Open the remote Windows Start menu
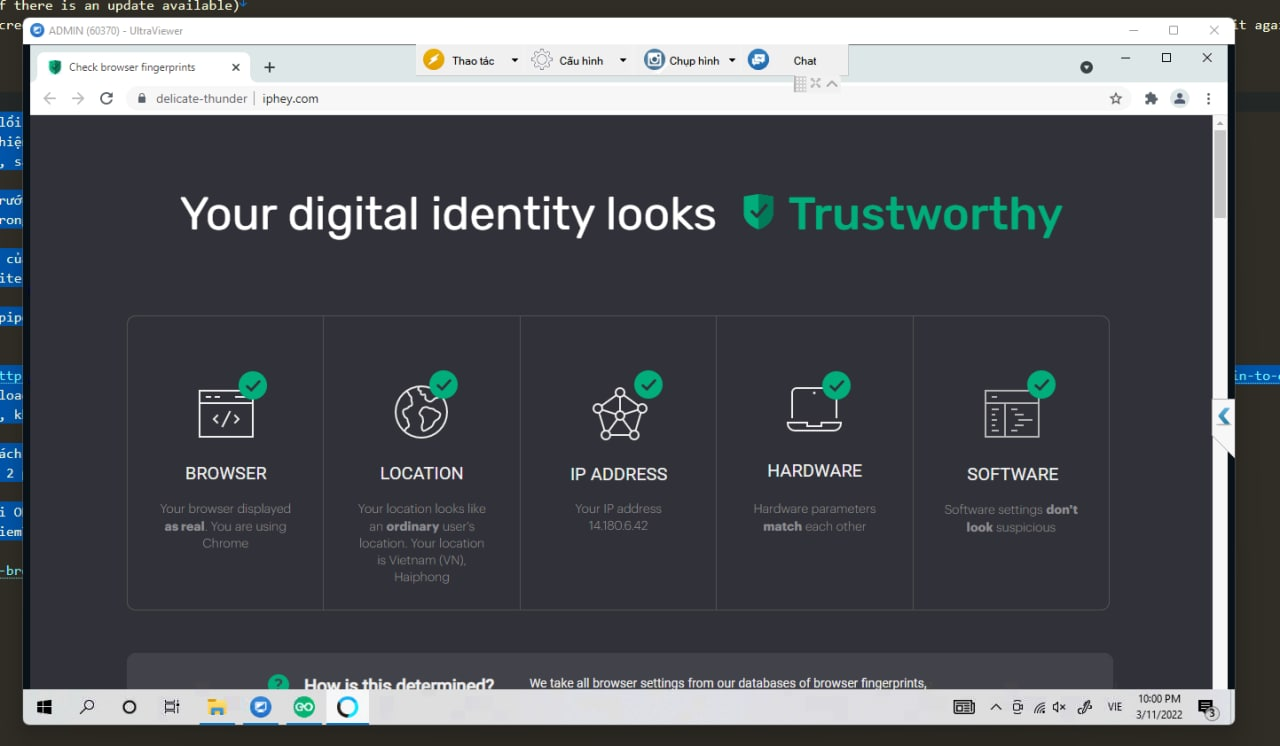Screen dimensions: 1280x746 (44, 707)
